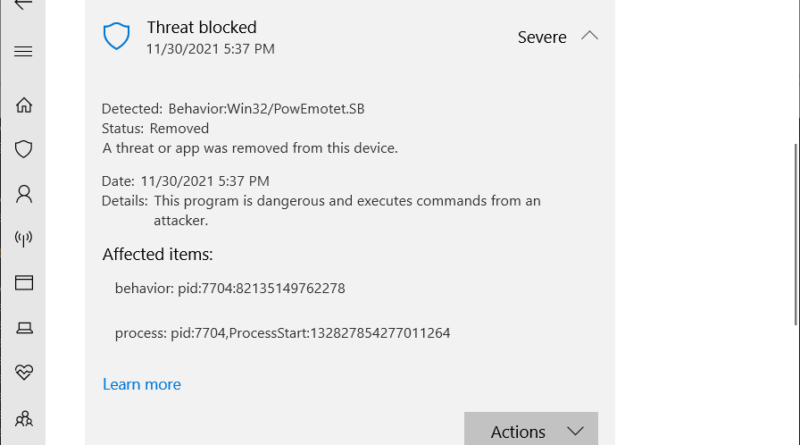Go back with the arrow icon
The height and width of the screenshot is (445, 800).
coord(23,4)
